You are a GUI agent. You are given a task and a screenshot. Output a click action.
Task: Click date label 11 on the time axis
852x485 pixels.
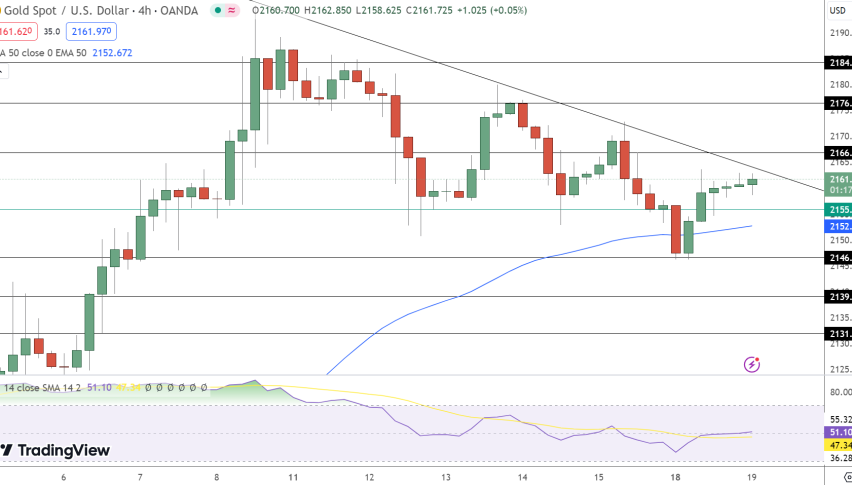coord(293,477)
